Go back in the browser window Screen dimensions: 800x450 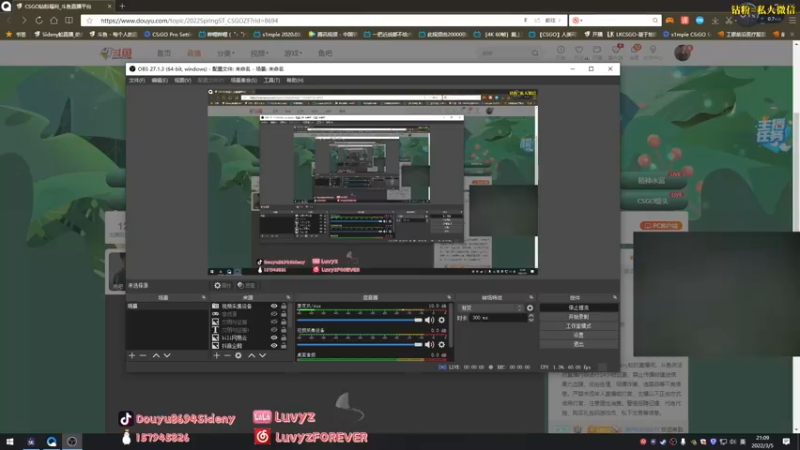point(9,20)
